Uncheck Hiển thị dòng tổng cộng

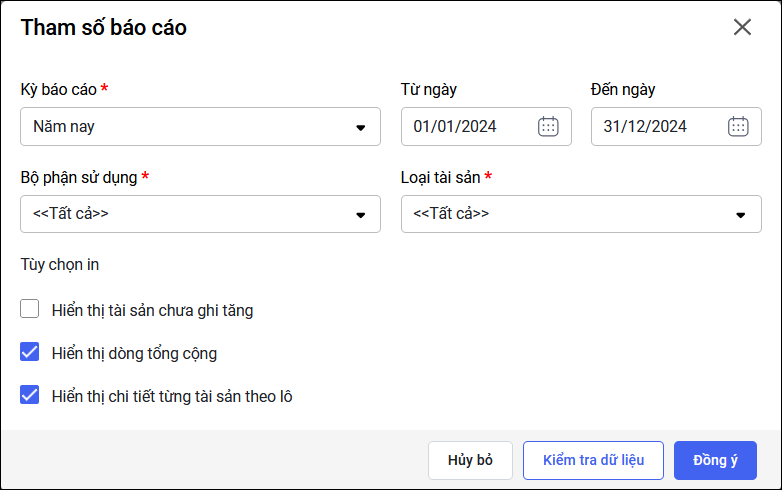point(30,352)
